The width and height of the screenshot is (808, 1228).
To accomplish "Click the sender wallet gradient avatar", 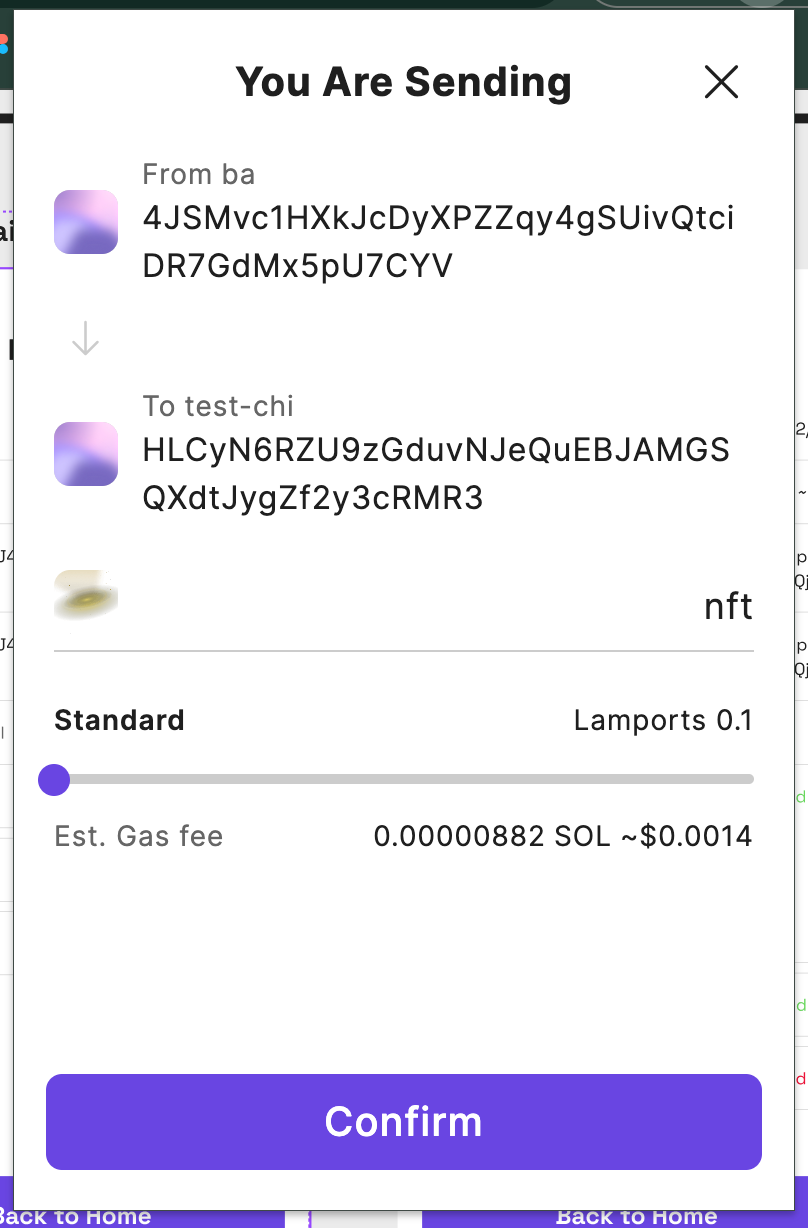I will pos(86,221).
